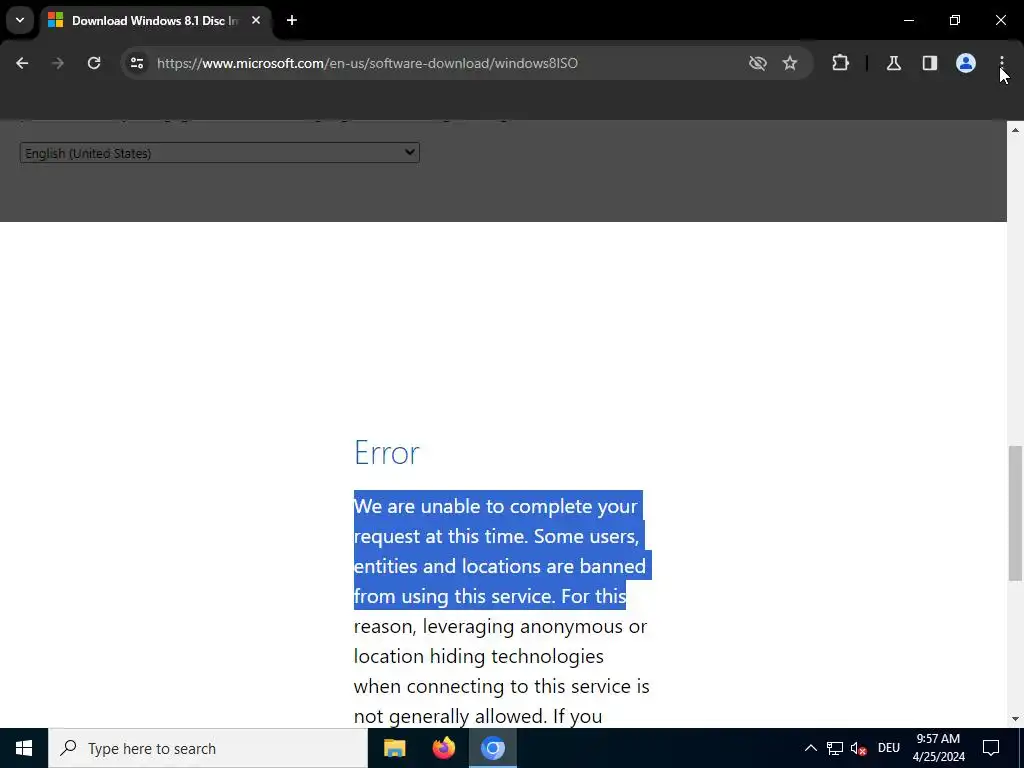This screenshot has height=768, width=1024.
Task: Select the Chromium taskbar icon
Action: click(x=493, y=748)
